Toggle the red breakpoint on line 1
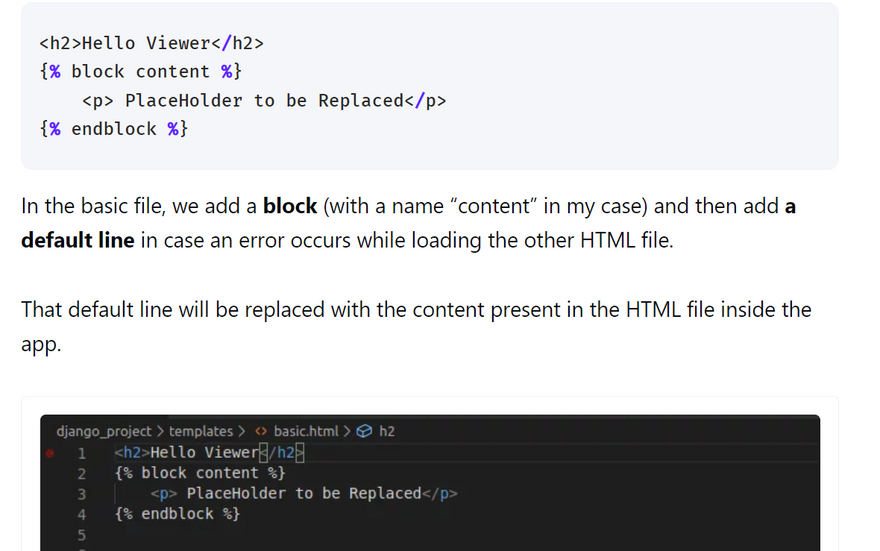The width and height of the screenshot is (880, 551). tap(49, 453)
